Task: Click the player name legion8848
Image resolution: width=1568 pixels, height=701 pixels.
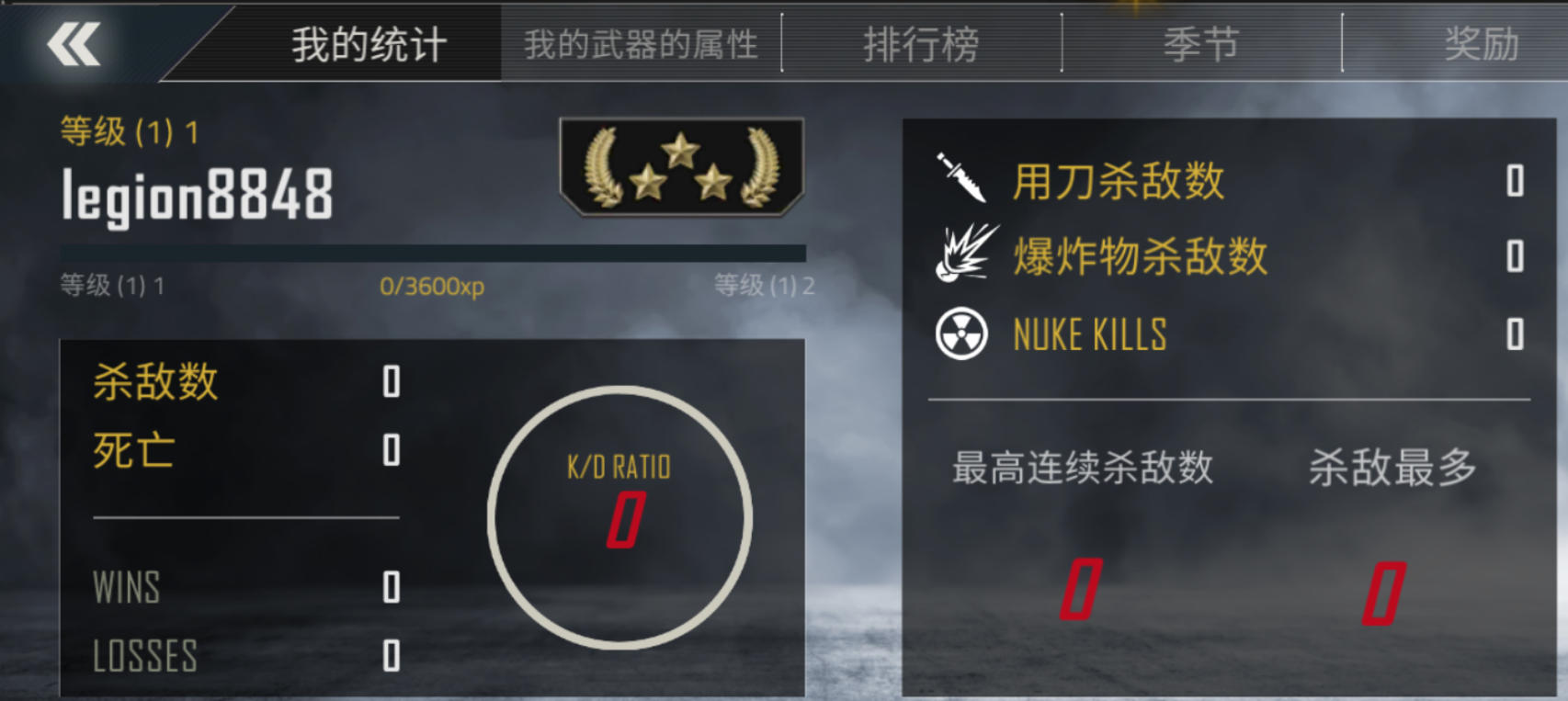Action: point(198,196)
